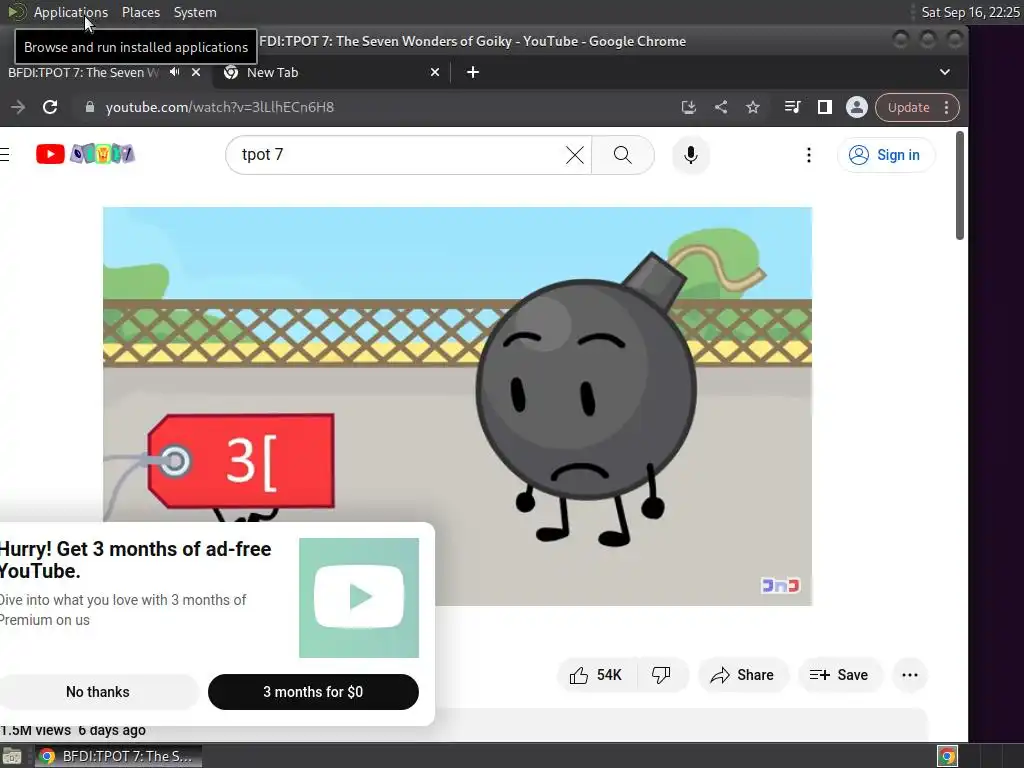The height and width of the screenshot is (768, 1024).
Task: Search with your voice microphone
Action: click(x=690, y=155)
